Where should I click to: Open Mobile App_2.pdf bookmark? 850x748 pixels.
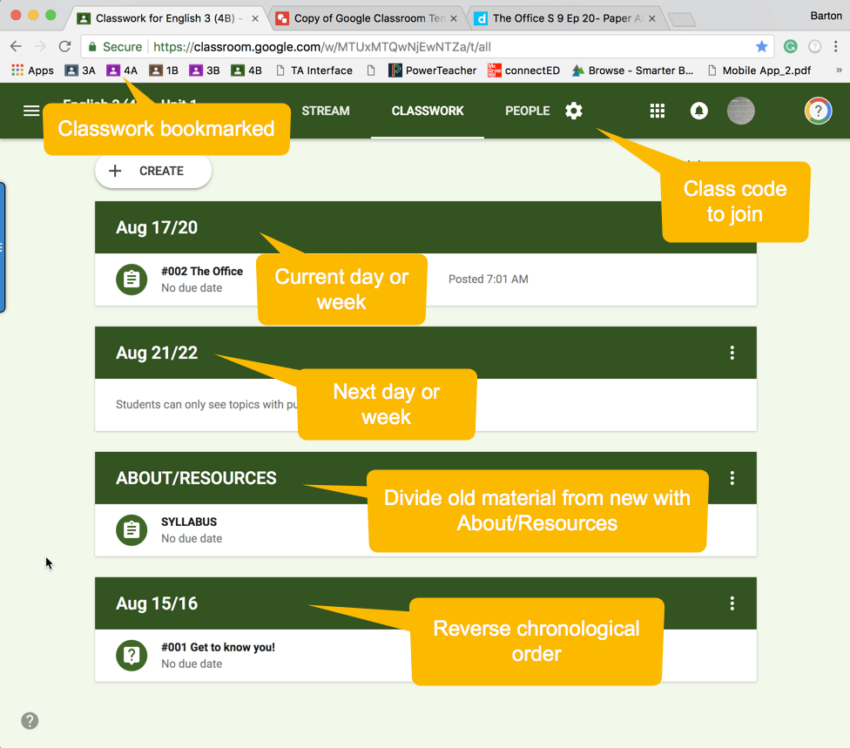pyautogui.click(x=759, y=70)
